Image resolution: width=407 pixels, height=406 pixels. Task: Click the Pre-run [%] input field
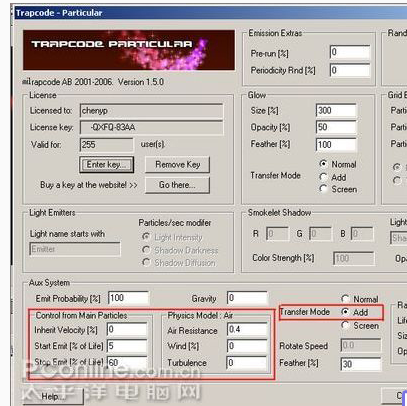pyautogui.click(x=350, y=52)
